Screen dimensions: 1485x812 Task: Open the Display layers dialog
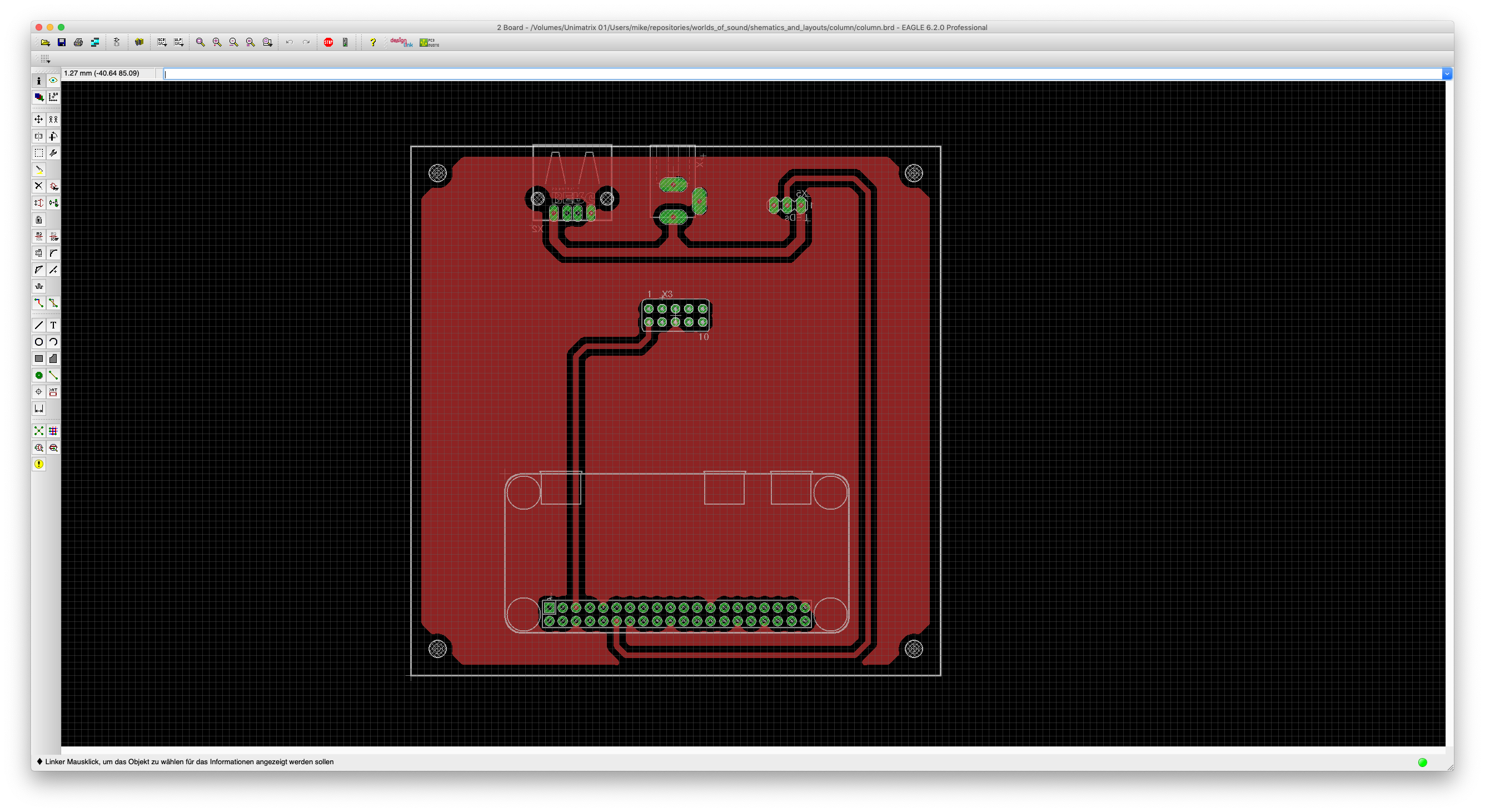(x=38, y=97)
